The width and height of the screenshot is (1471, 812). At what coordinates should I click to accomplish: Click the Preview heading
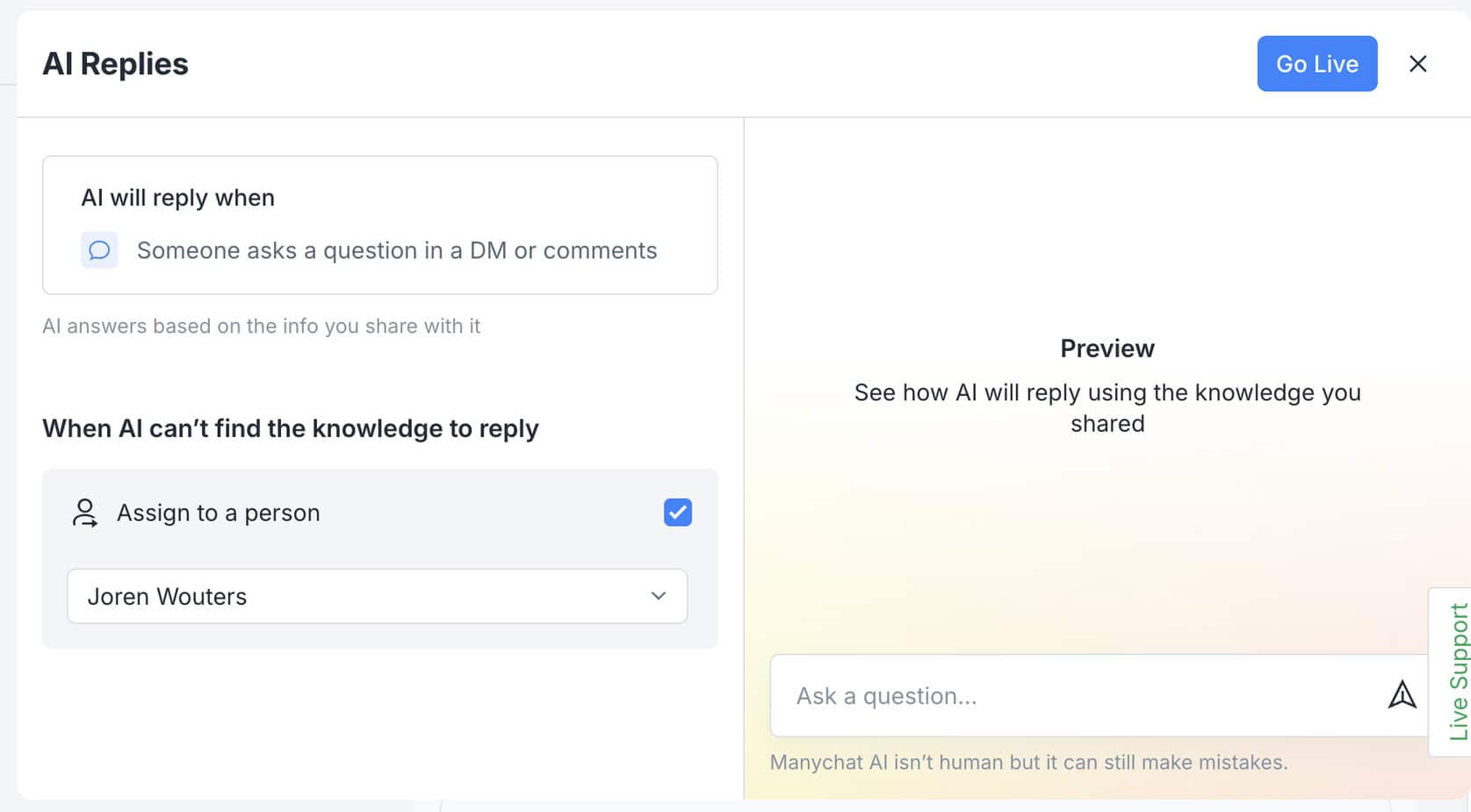click(1107, 349)
